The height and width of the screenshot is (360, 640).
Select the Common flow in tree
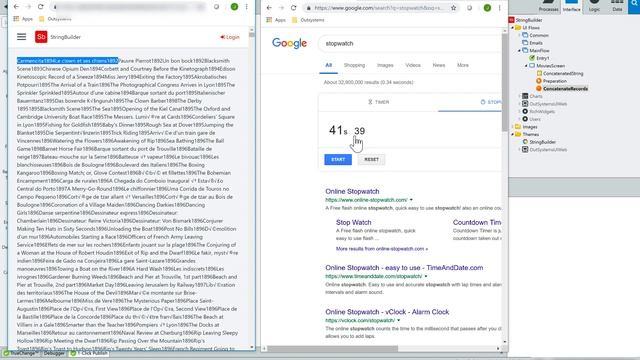536,35
